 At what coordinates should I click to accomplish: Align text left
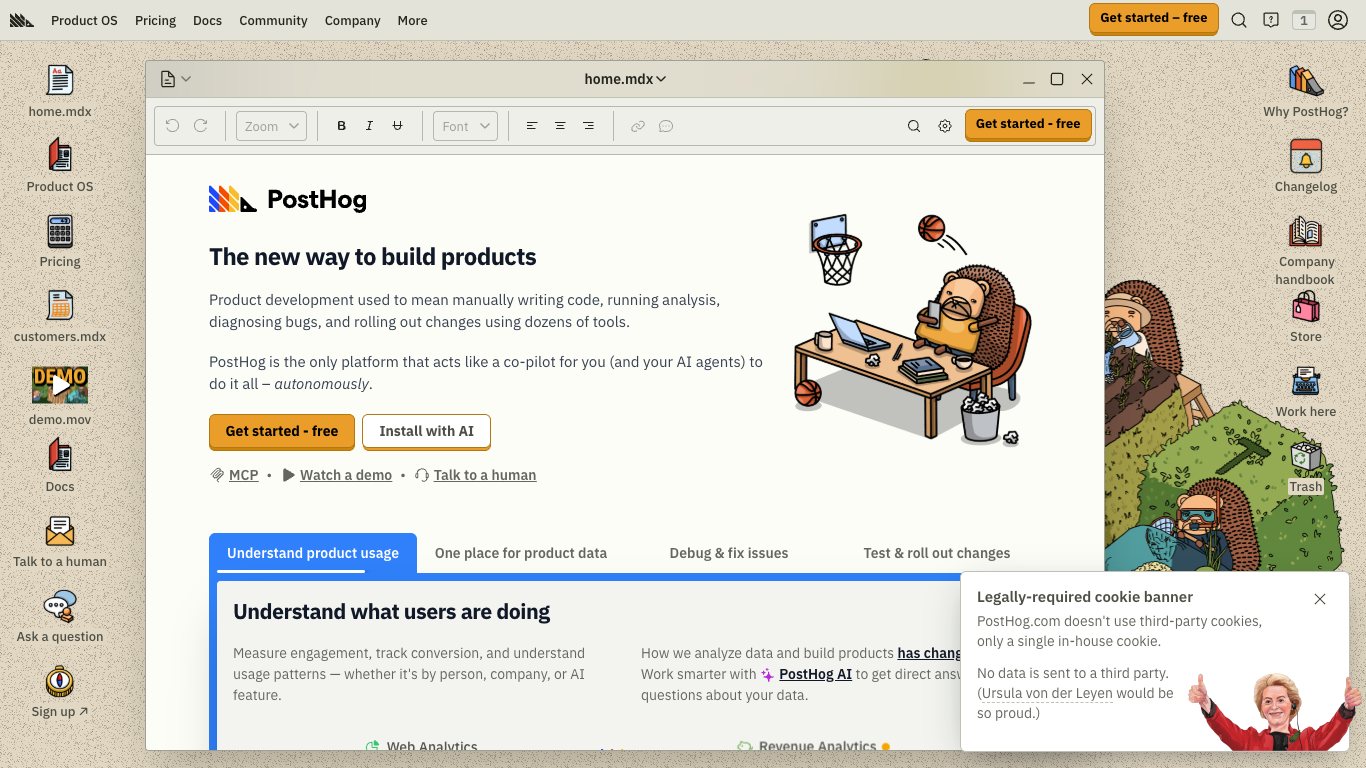tap(532, 126)
